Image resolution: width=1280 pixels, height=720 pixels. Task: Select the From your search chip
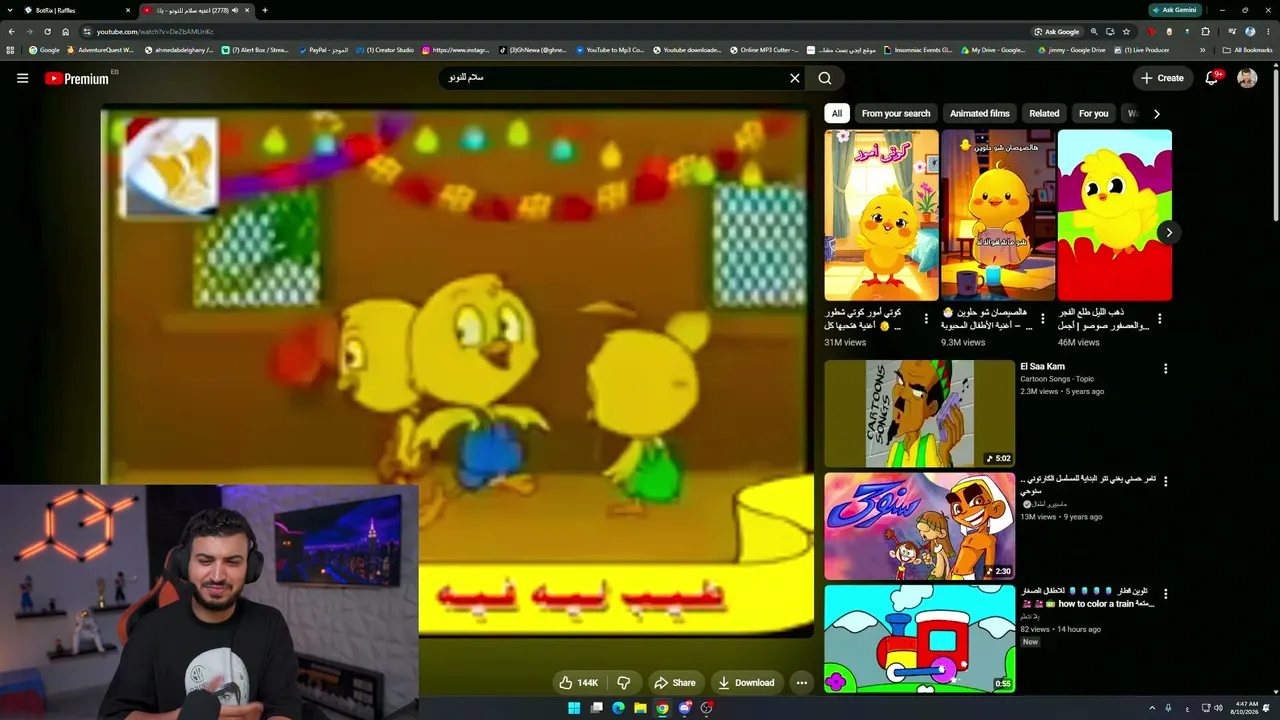click(x=896, y=113)
